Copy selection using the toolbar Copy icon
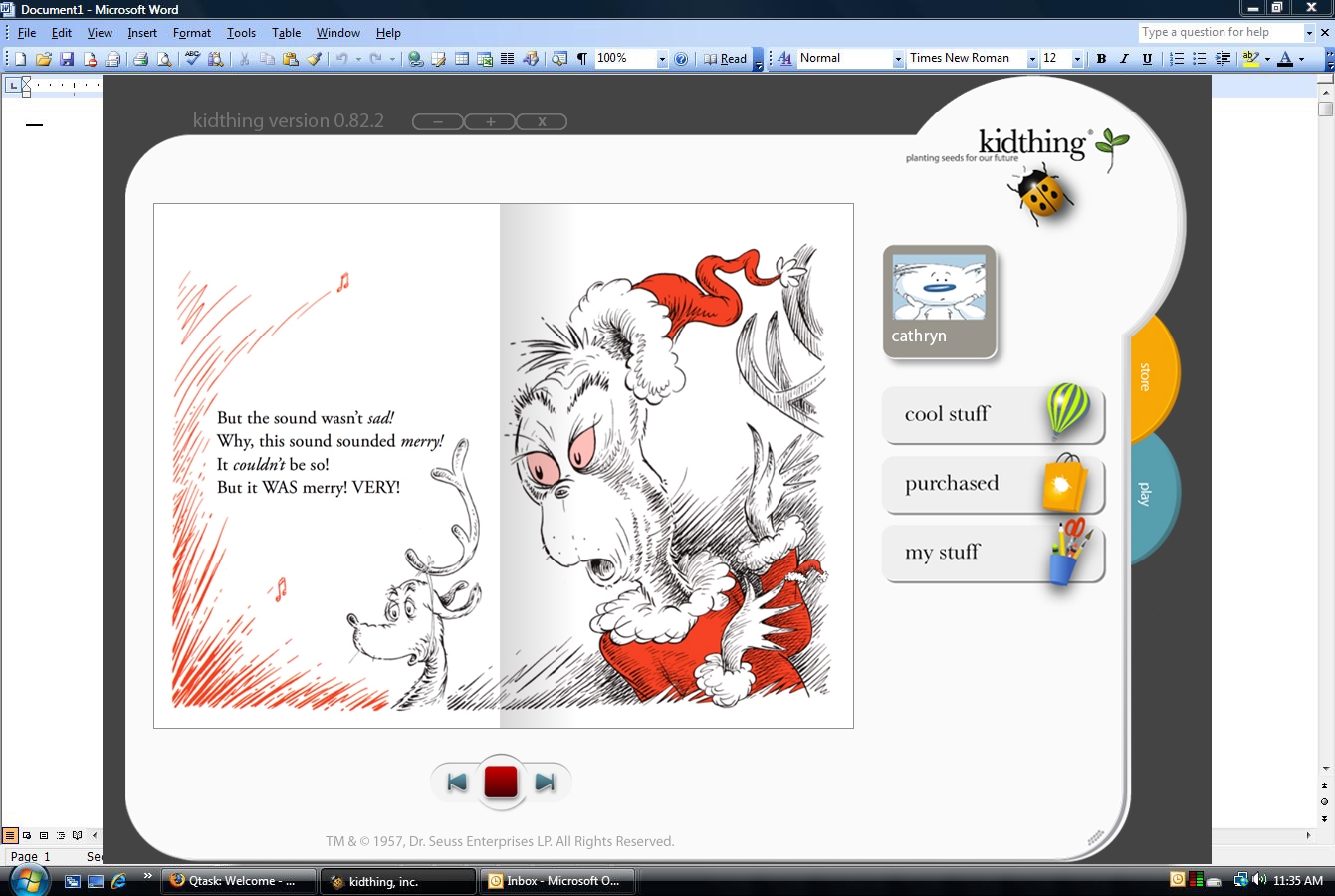This screenshot has height=896, width=1335. (x=268, y=59)
